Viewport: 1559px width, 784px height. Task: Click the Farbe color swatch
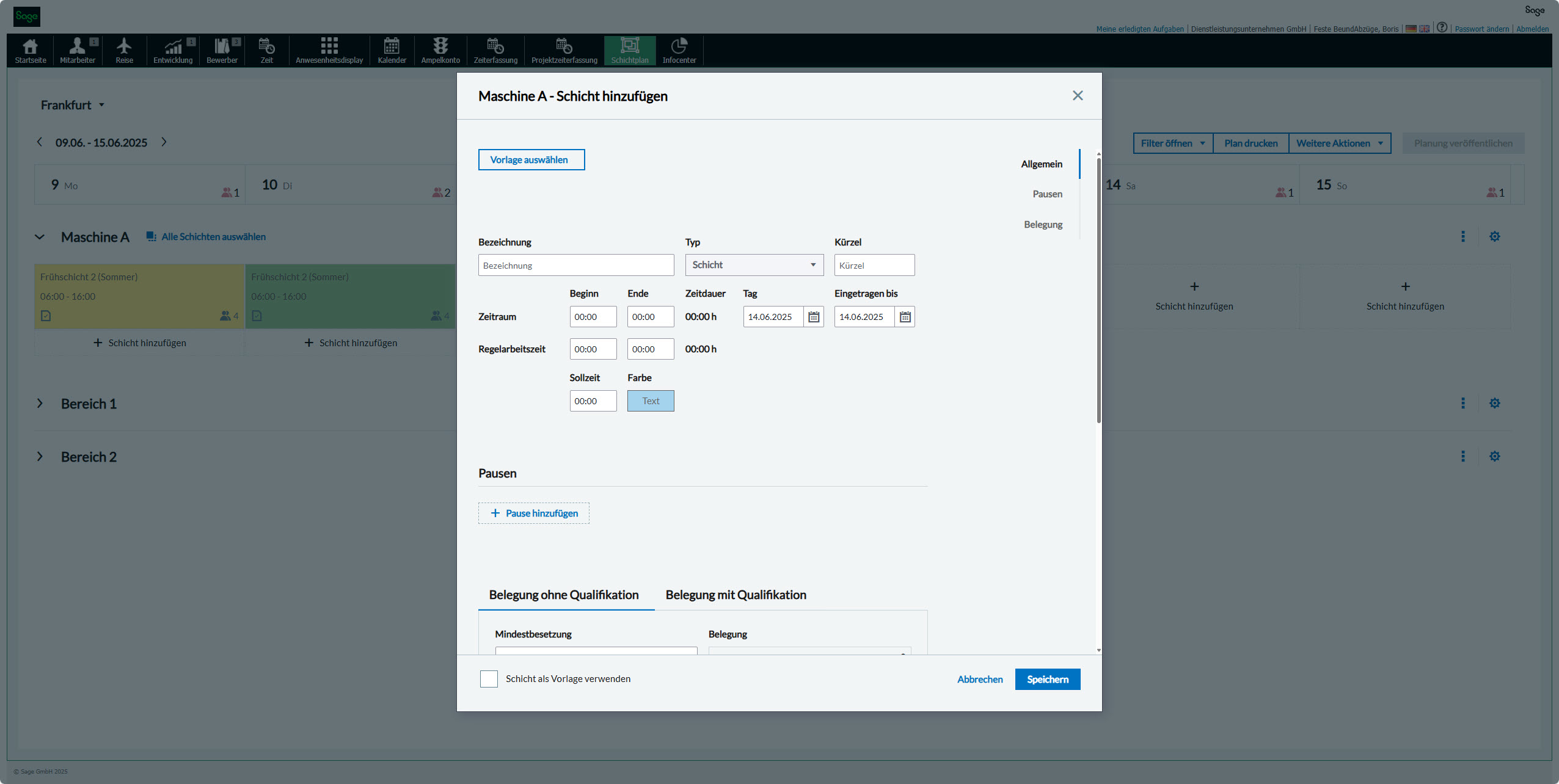pos(650,401)
